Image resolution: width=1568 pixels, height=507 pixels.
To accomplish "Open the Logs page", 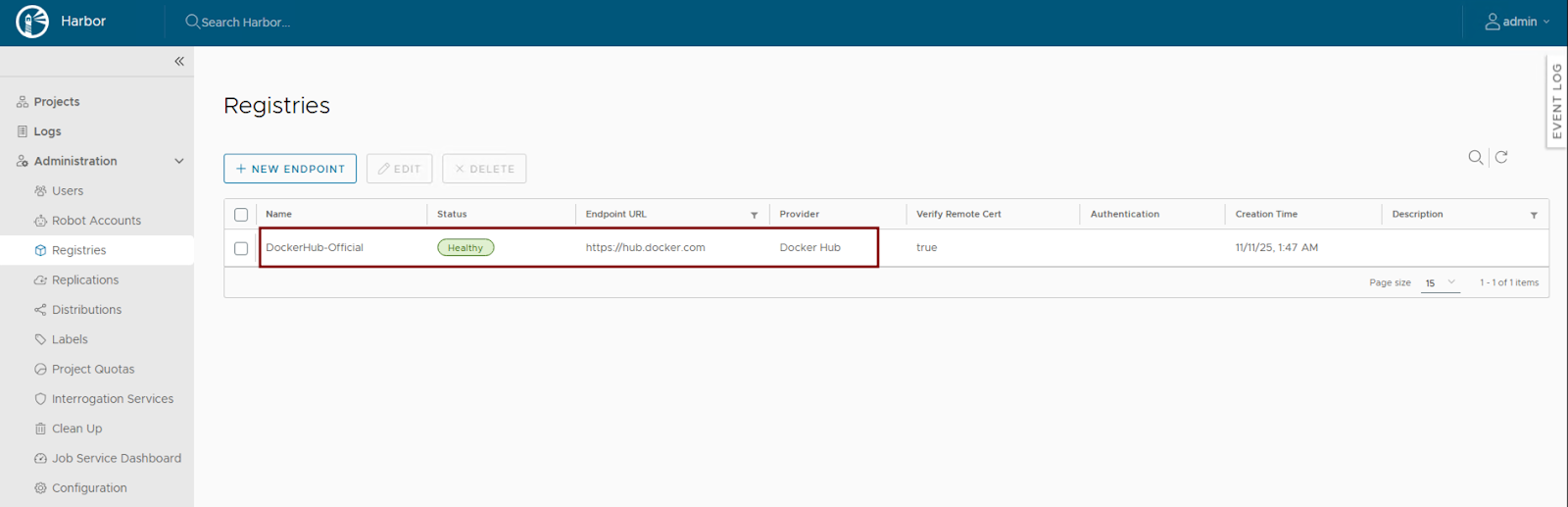I will tap(47, 131).
